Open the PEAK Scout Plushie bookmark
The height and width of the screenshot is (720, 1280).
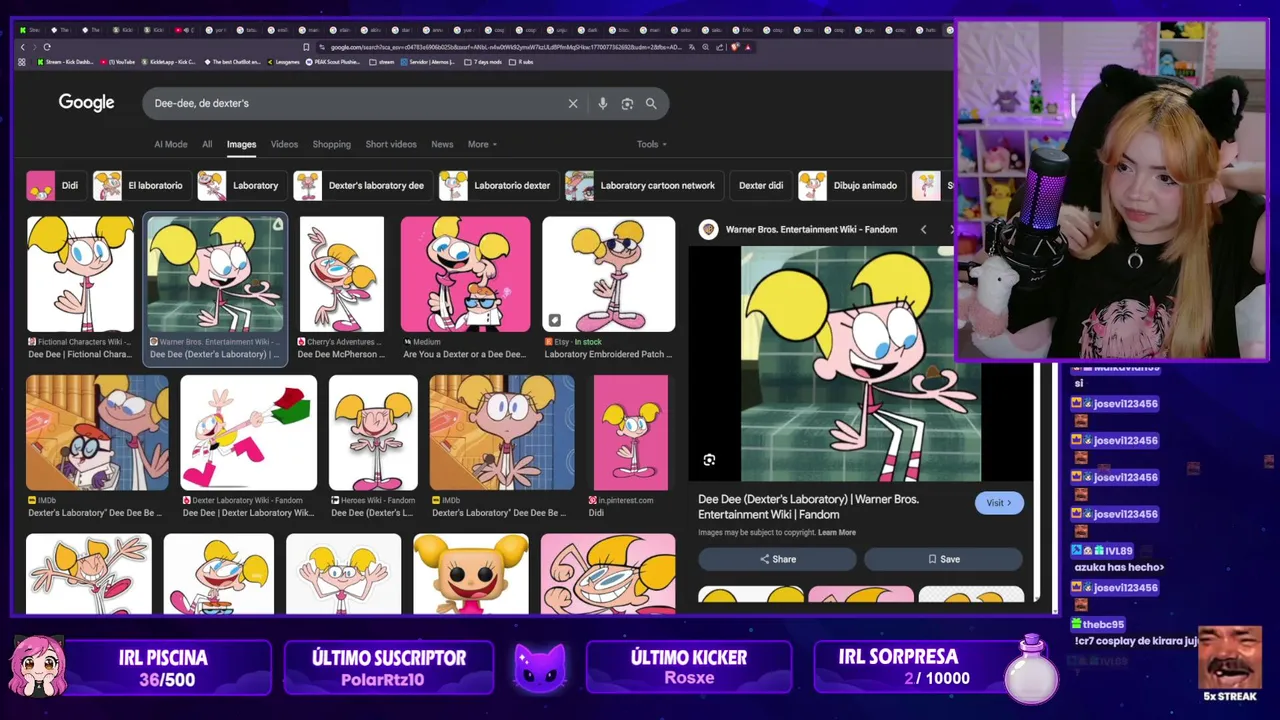[332, 62]
